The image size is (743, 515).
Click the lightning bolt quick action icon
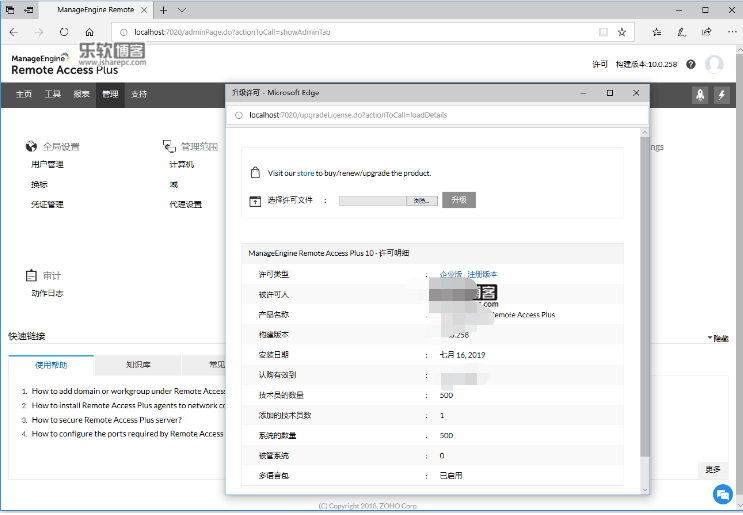[x=722, y=95]
